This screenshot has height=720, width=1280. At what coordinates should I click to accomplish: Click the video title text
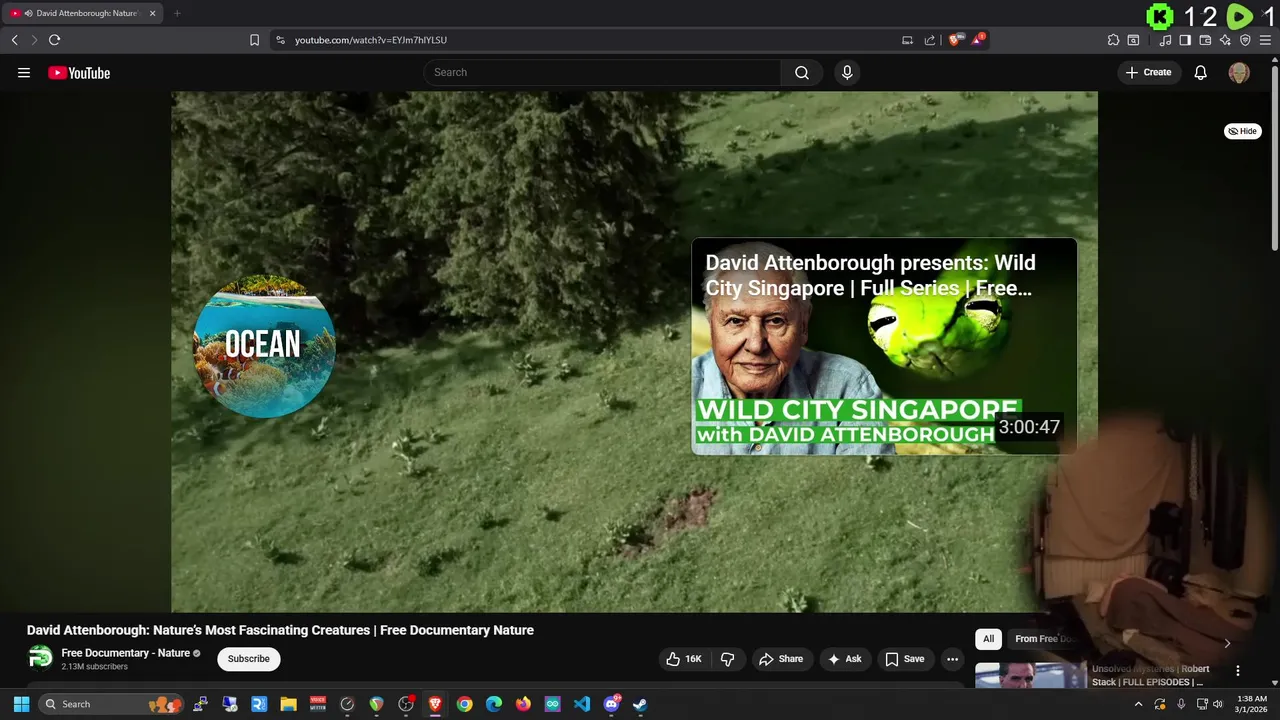click(x=280, y=630)
